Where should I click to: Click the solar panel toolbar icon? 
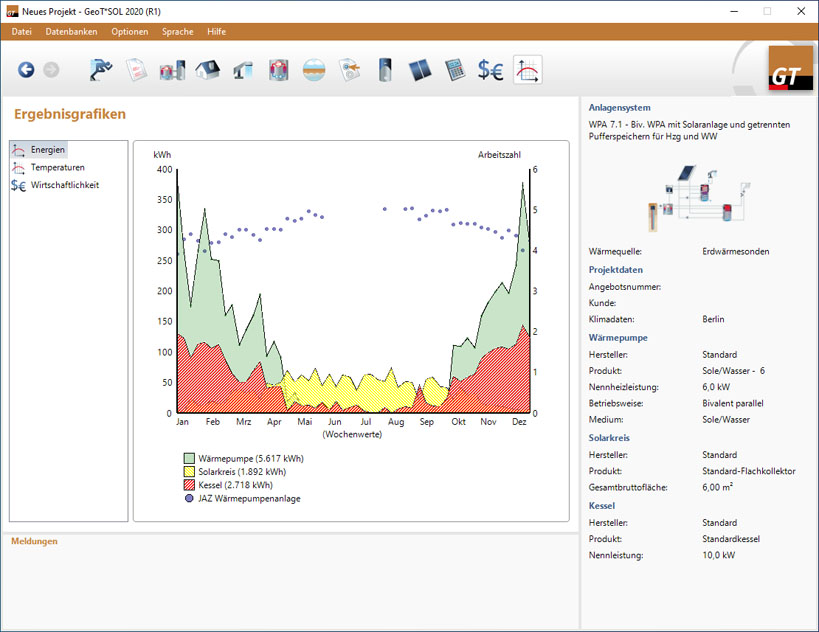coord(419,70)
